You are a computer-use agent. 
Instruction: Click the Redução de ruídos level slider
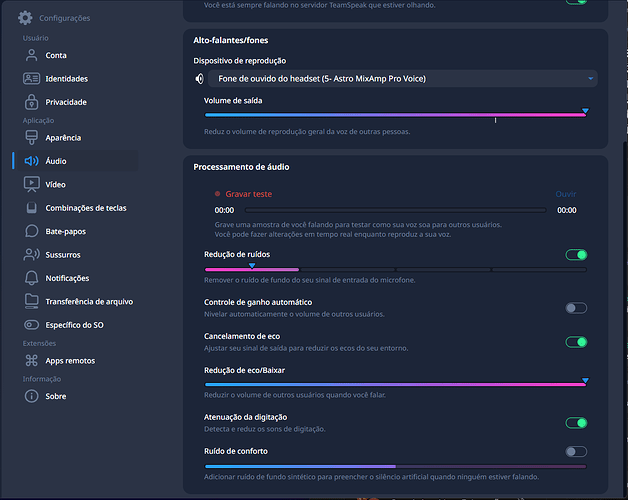[x=395, y=269]
